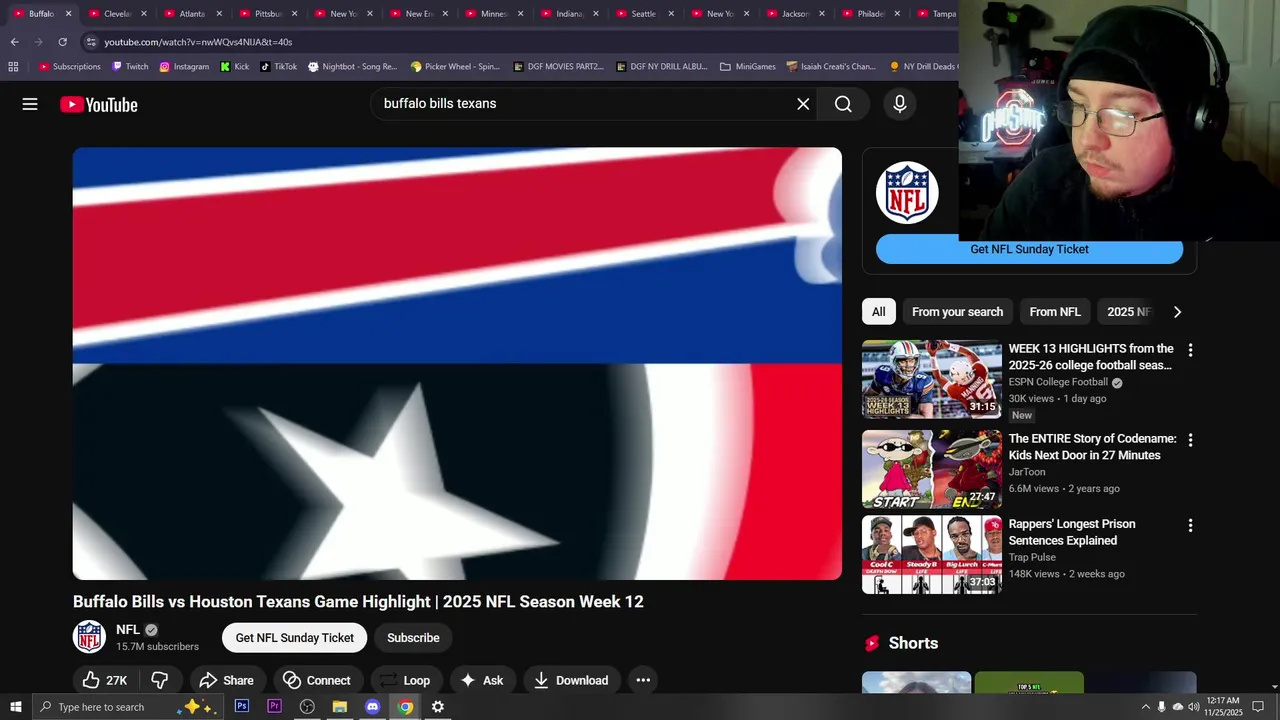Open Photoshop from the taskbar
Viewport: 1280px width, 720px height.
click(x=242, y=706)
